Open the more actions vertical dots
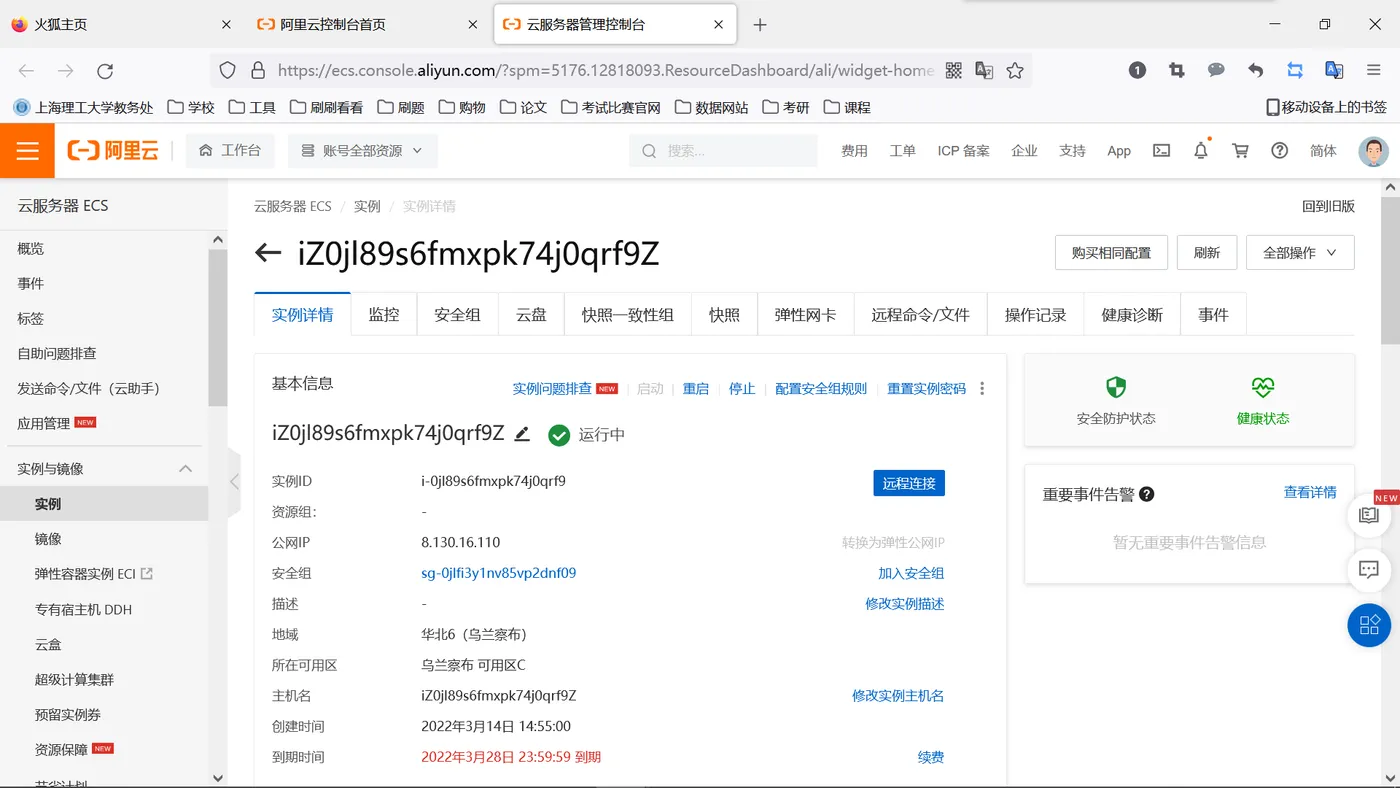 [x=982, y=389]
